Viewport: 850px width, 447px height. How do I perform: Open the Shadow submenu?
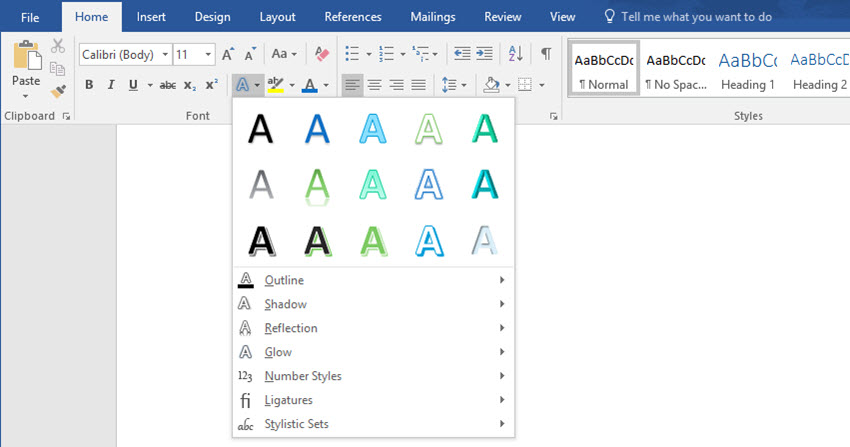click(374, 304)
